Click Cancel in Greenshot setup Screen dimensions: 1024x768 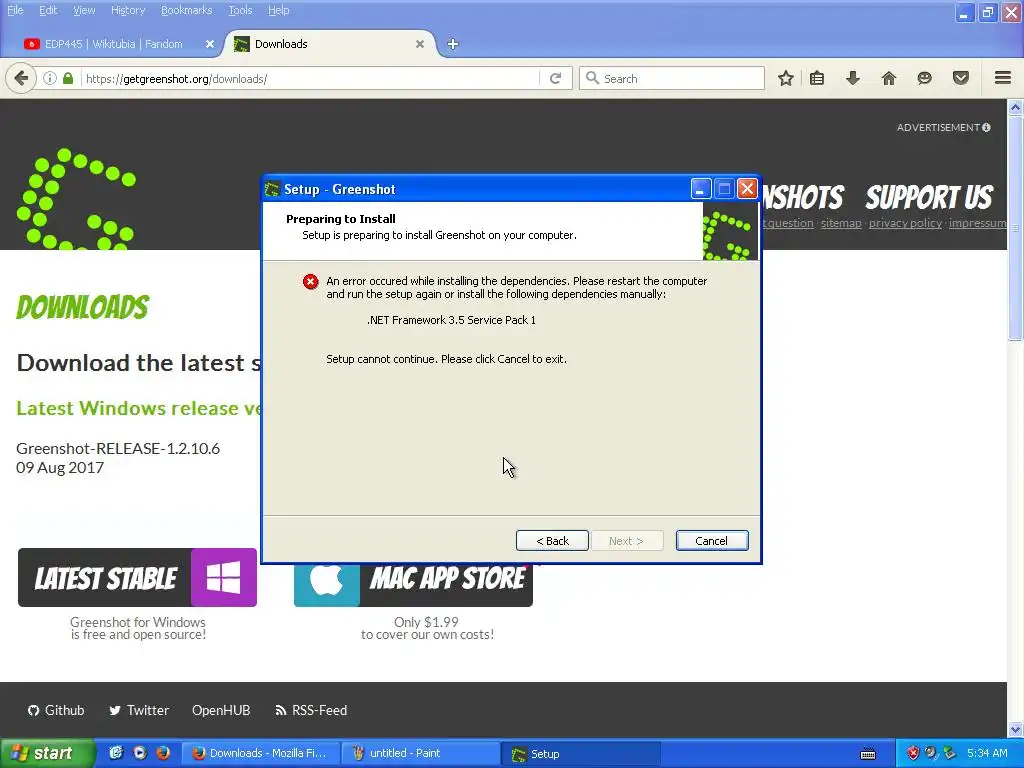point(712,541)
